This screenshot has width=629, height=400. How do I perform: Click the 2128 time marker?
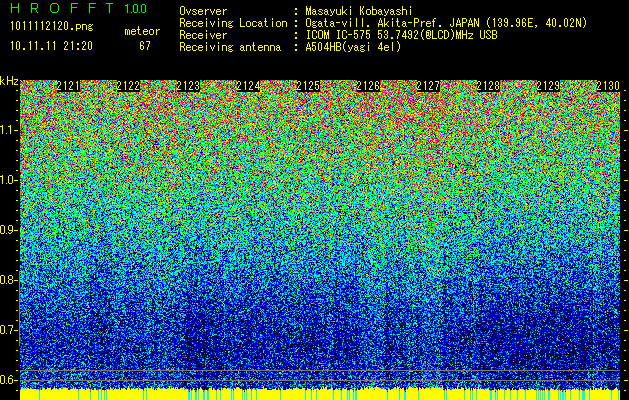pos(488,86)
